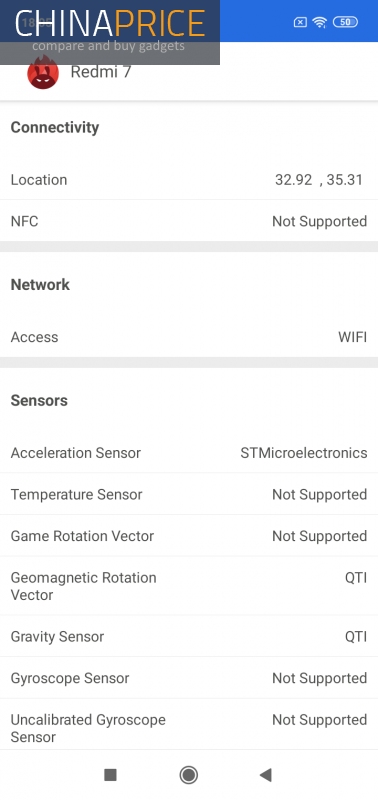Viewport: 378px width, 800px height.
Task: Select Uncalibrated Gyroscope Sensor row
Action: (189, 728)
